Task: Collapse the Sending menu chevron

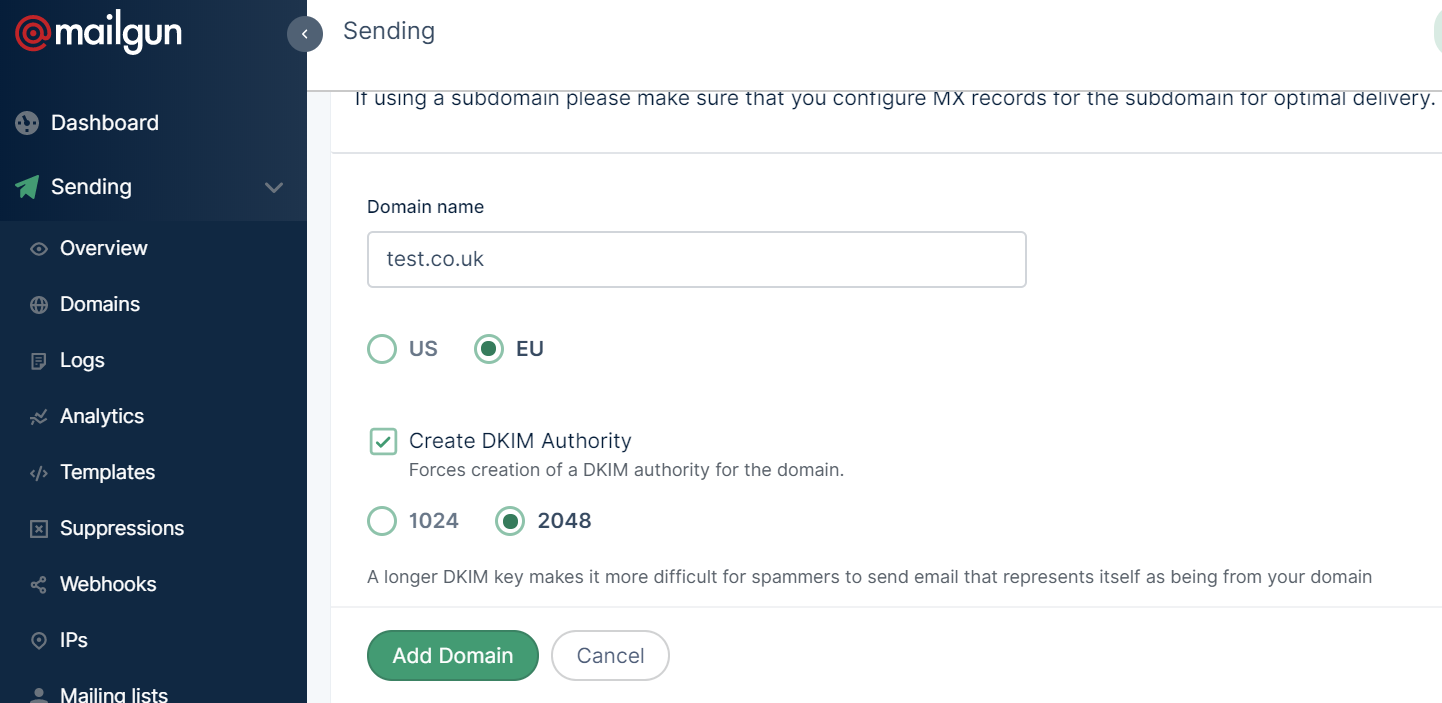Action: [x=274, y=187]
